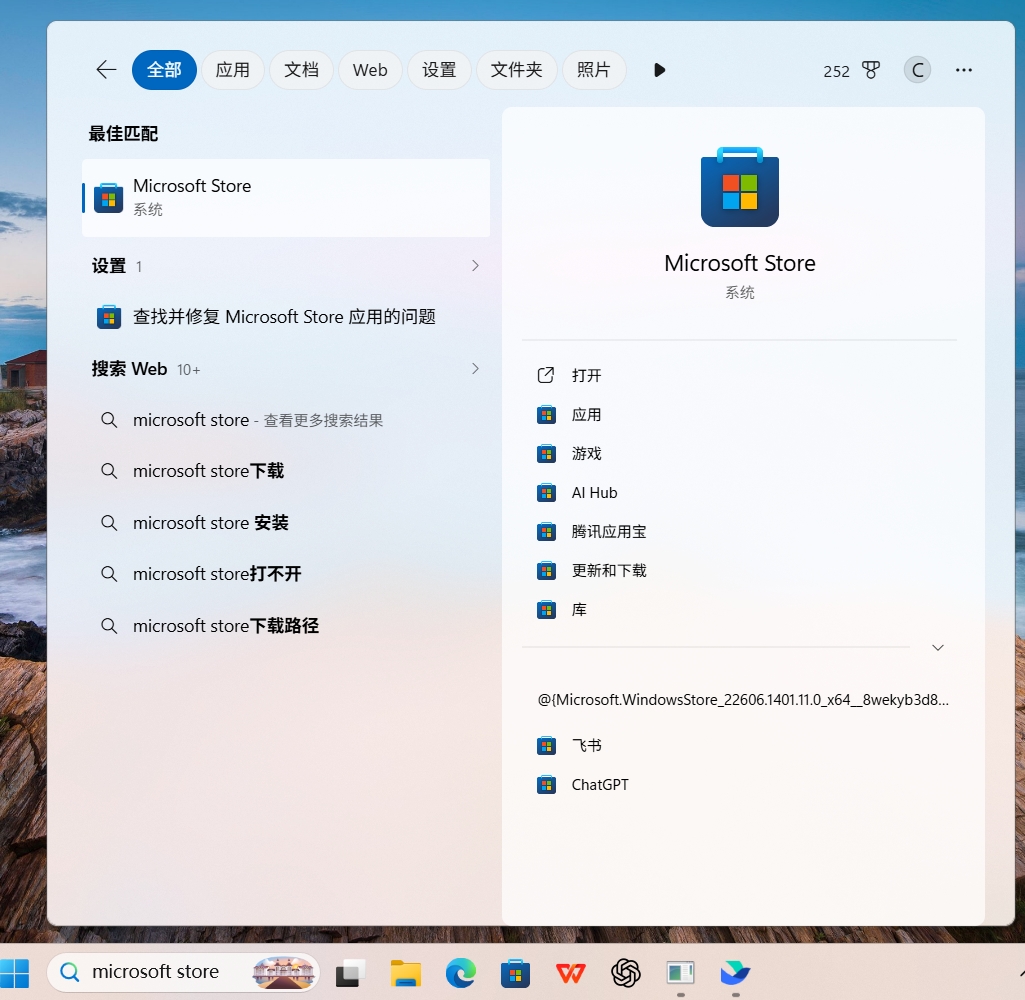The image size is (1025, 1000).
Task: Open the three-dot options menu
Action: coord(964,70)
